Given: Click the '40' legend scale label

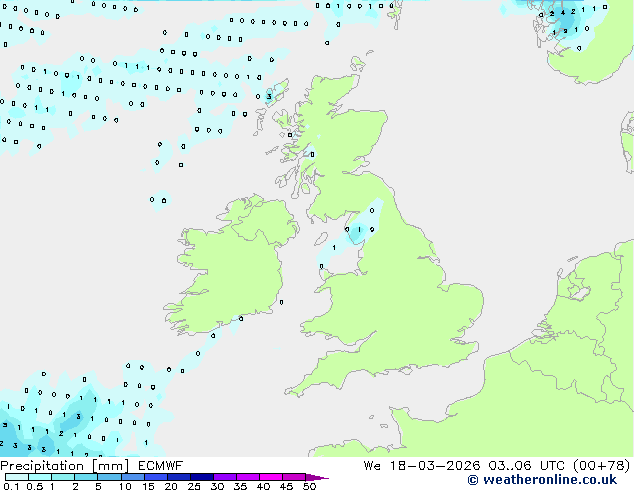Looking at the screenshot, I should click(263, 486).
